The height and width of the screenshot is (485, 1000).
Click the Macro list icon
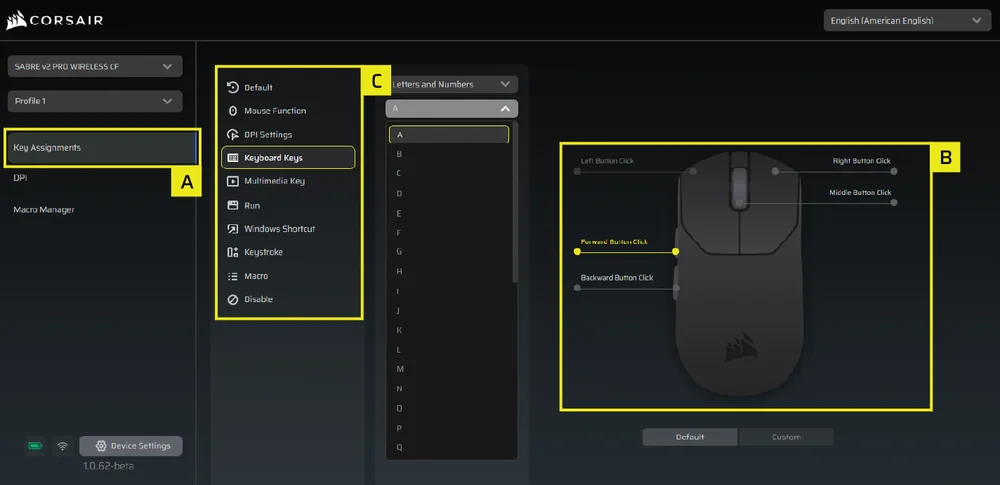click(233, 276)
